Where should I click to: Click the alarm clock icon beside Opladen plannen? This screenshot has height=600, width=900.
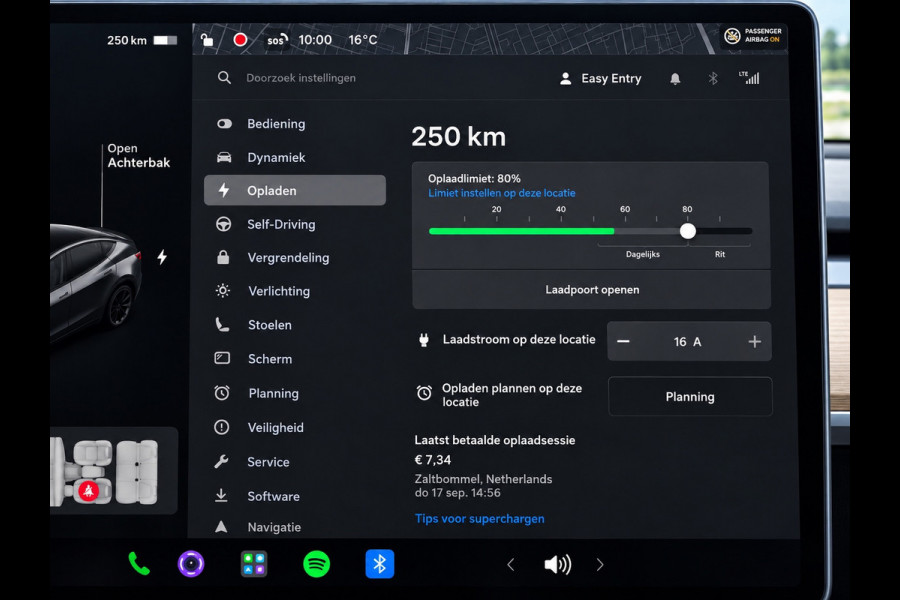(424, 393)
